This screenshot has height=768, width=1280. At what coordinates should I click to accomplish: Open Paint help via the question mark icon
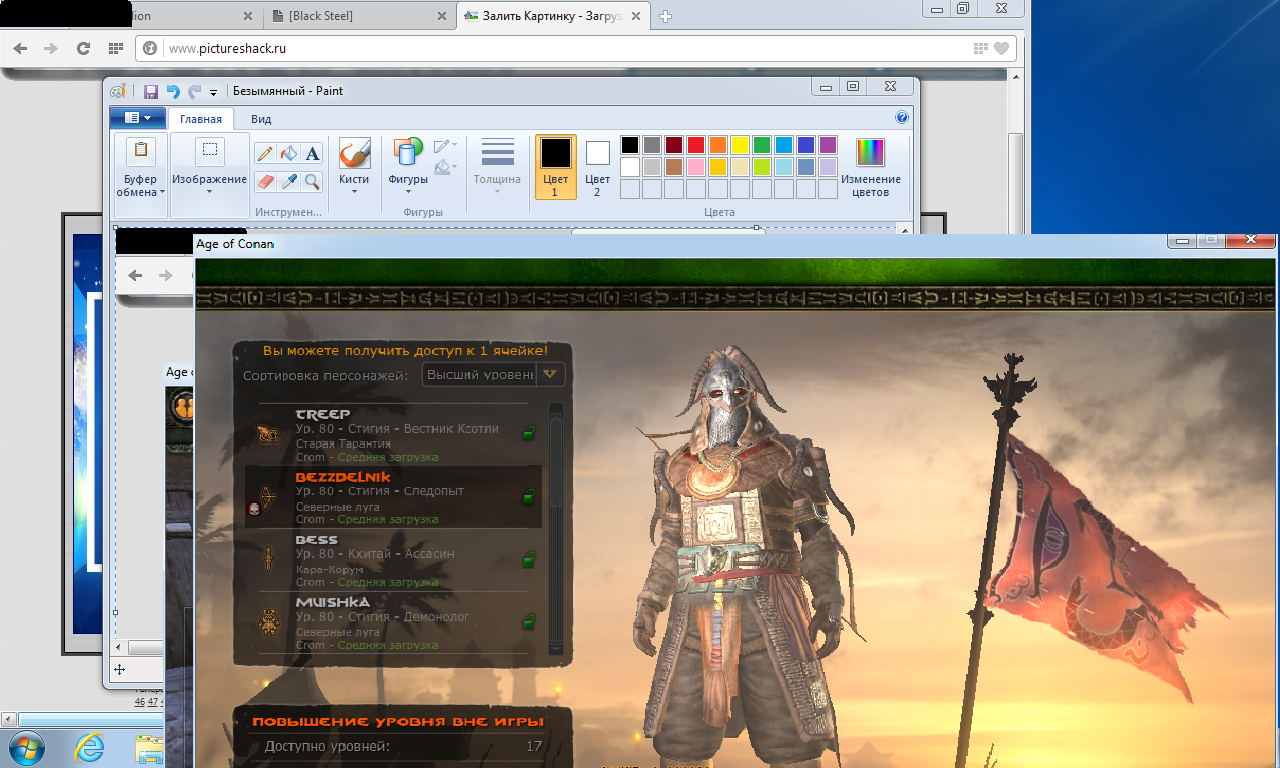tap(902, 118)
